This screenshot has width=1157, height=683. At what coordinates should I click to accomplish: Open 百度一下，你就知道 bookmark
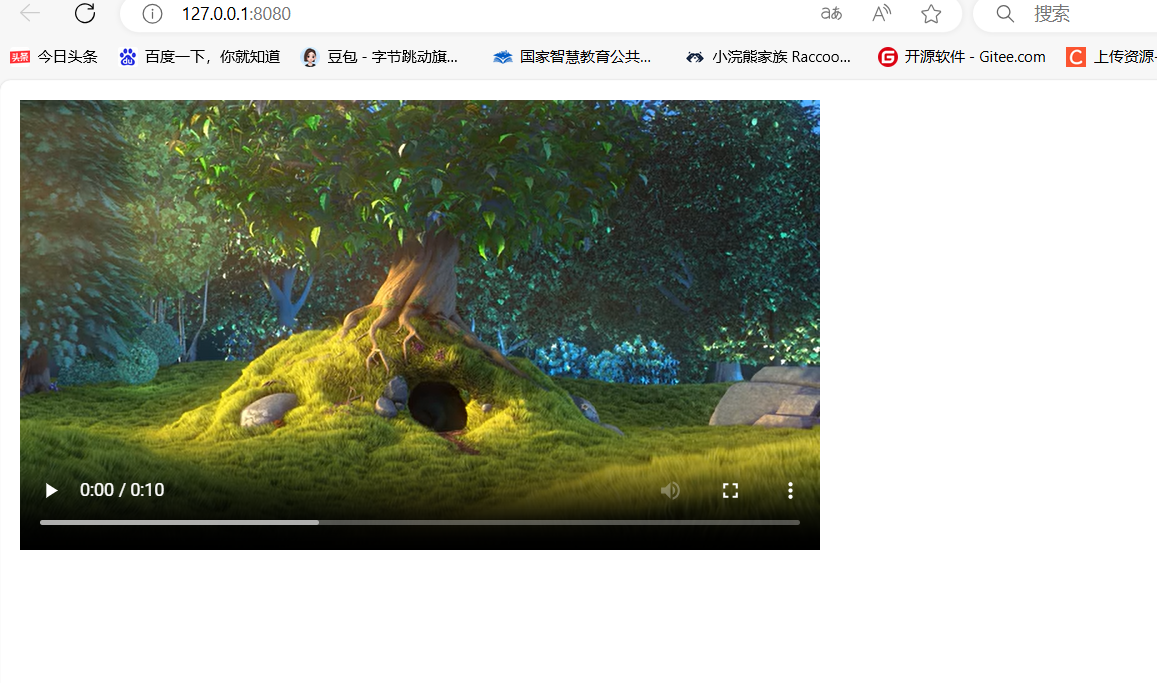199,57
